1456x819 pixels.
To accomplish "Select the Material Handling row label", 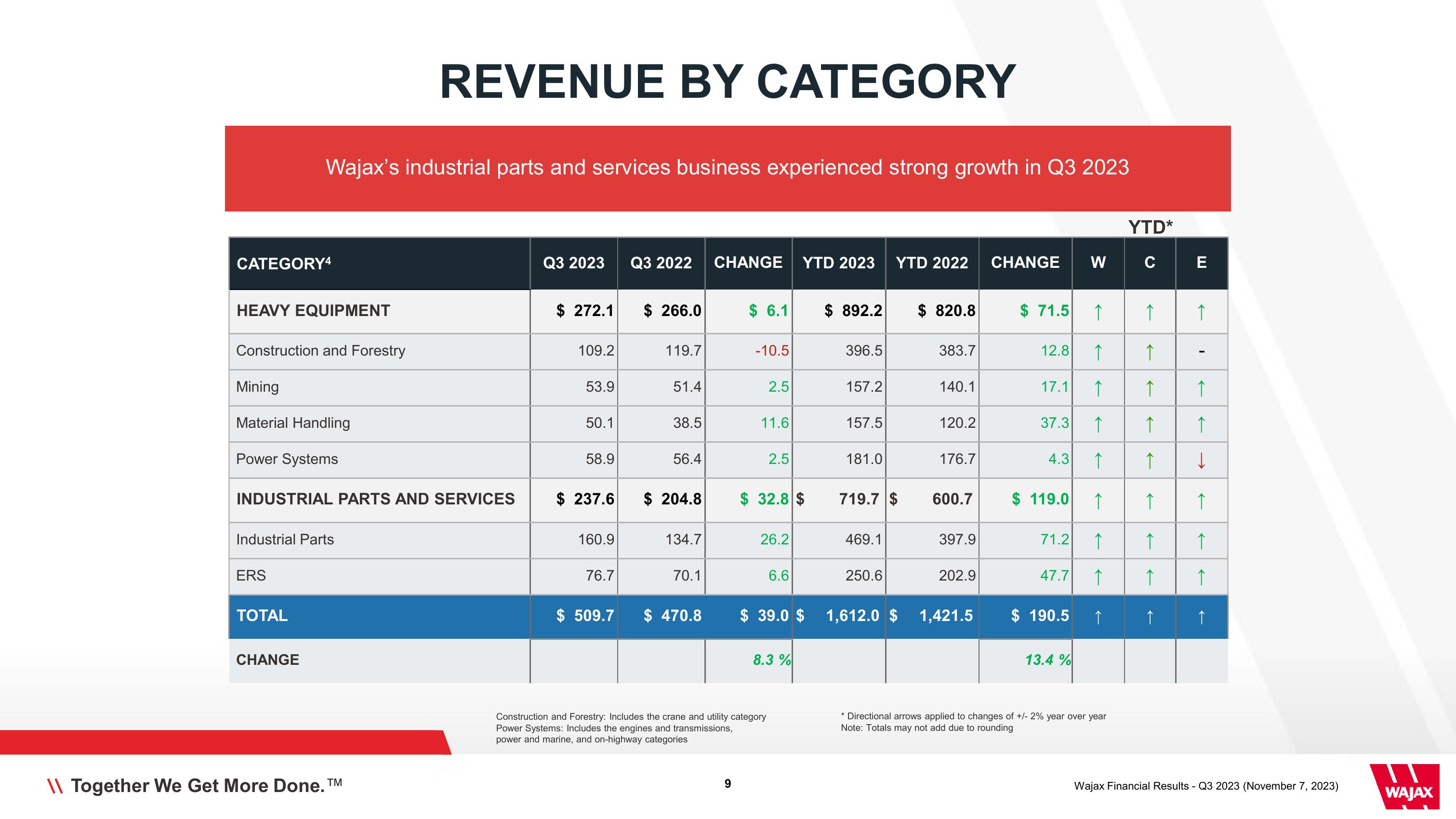I will (293, 423).
